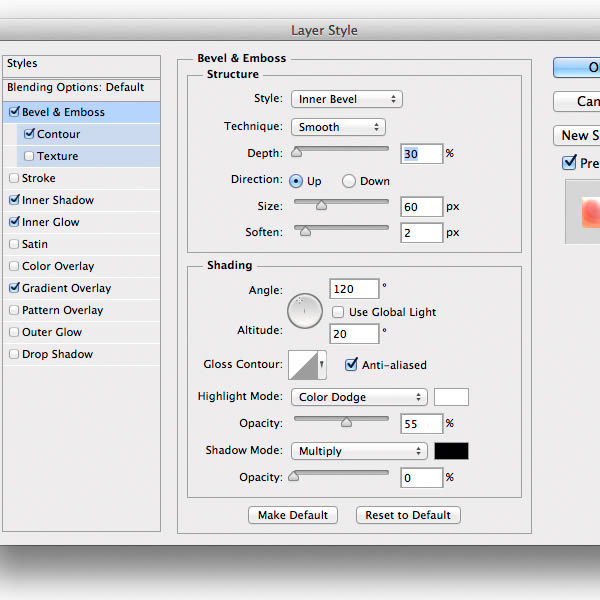
Task: Click the Reset to Default button
Action: click(408, 515)
